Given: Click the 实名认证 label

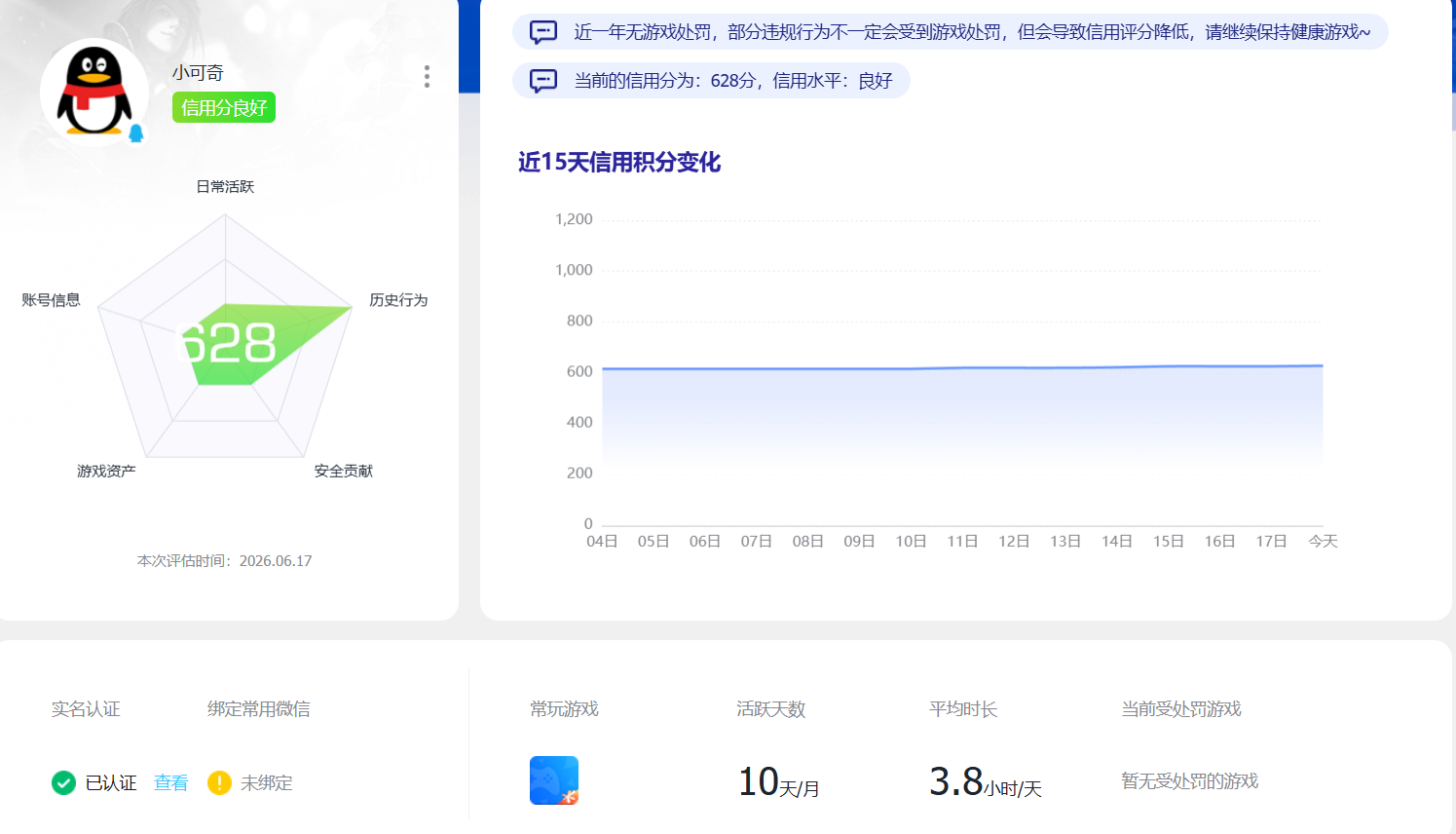Looking at the screenshot, I should point(86,708).
